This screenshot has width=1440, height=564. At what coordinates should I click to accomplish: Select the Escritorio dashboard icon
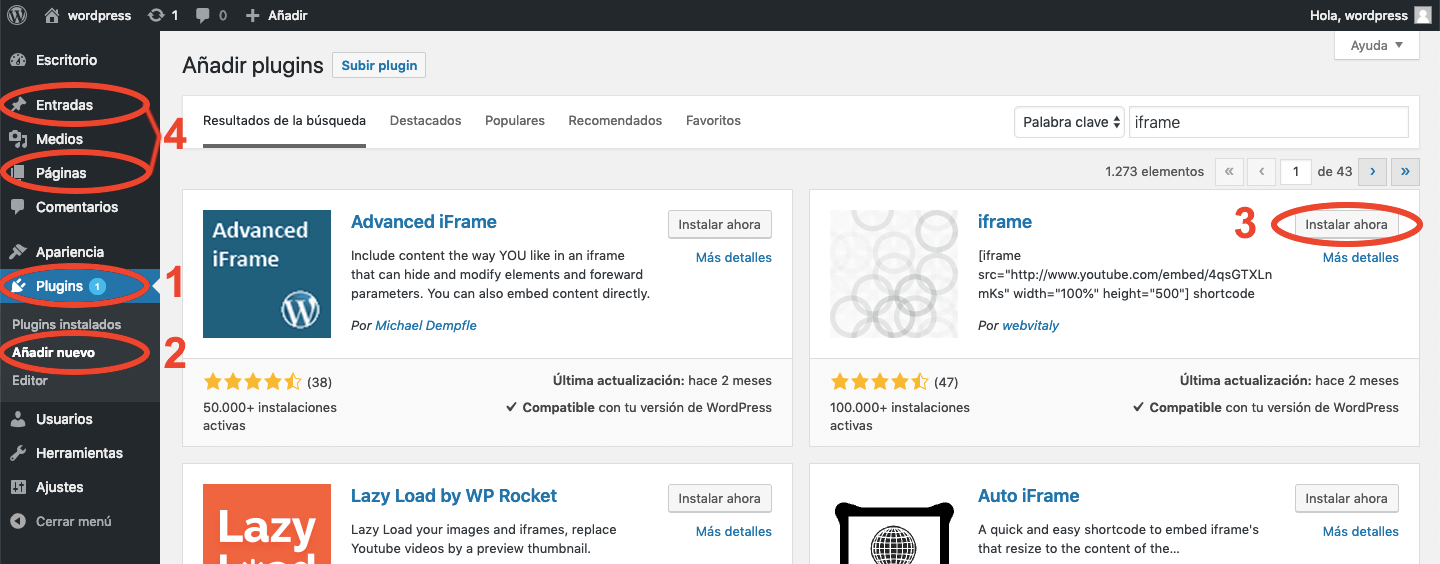click(x=18, y=60)
